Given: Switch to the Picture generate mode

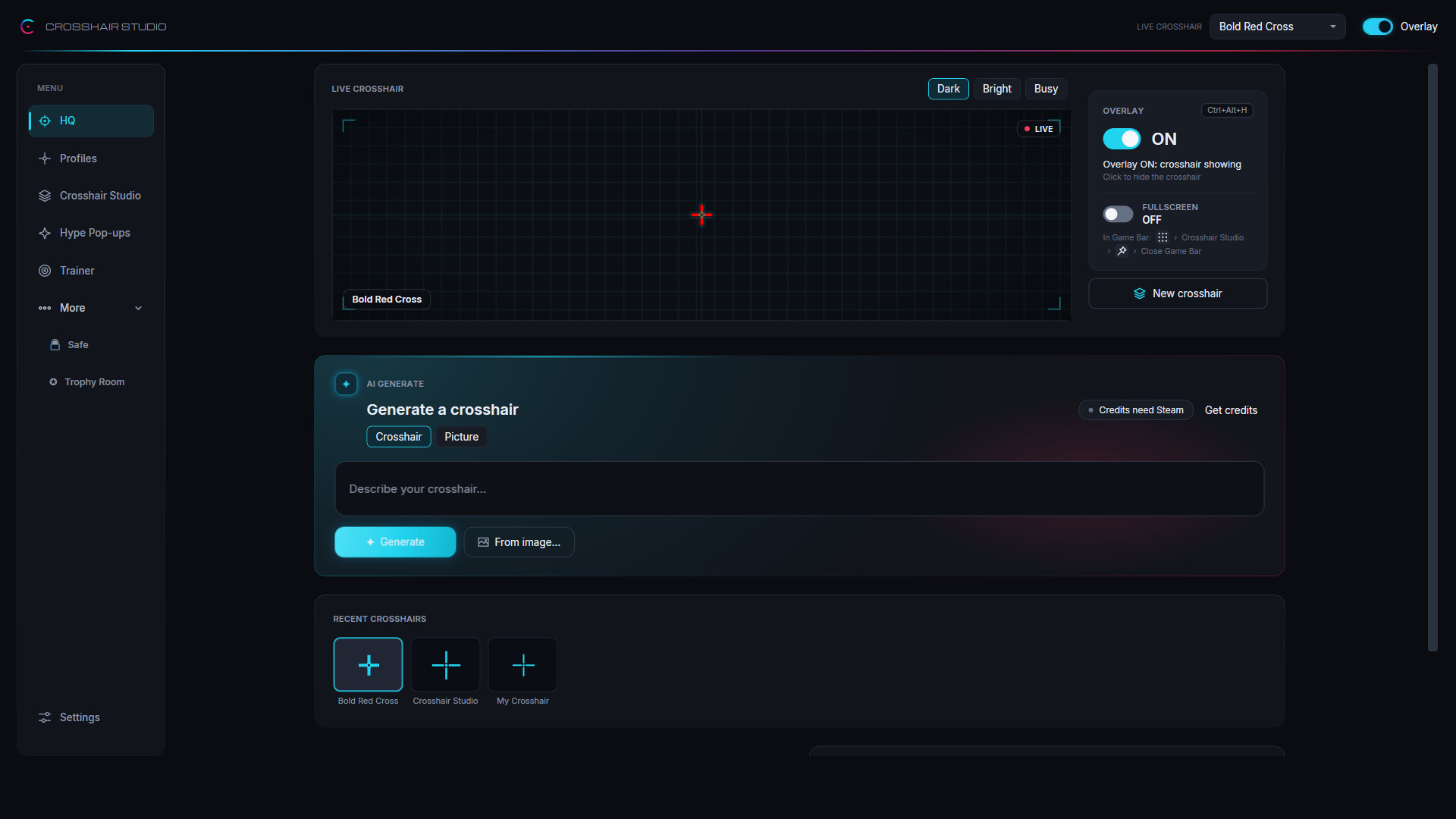Looking at the screenshot, I should coord(461,437).
